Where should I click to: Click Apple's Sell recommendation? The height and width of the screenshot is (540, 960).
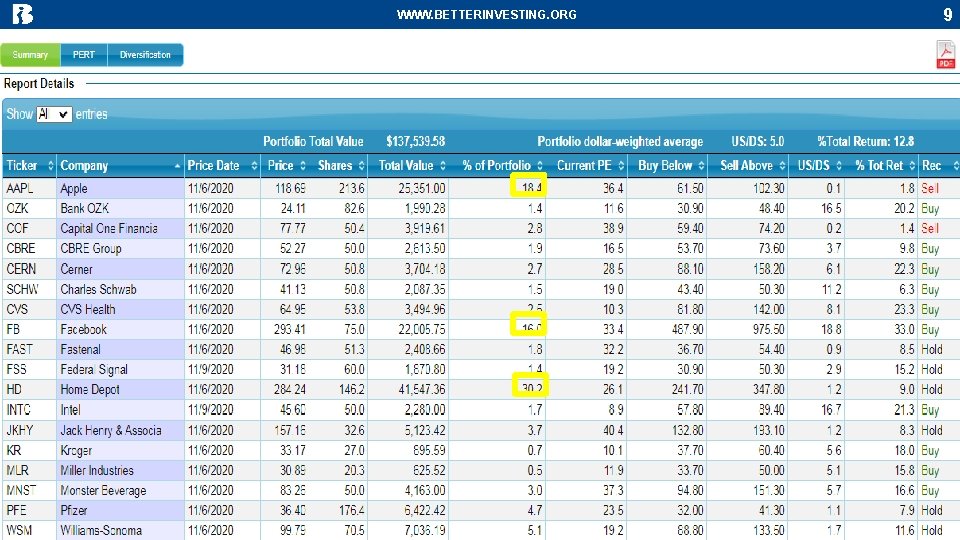pyautogui.click(x=930, y=189)
